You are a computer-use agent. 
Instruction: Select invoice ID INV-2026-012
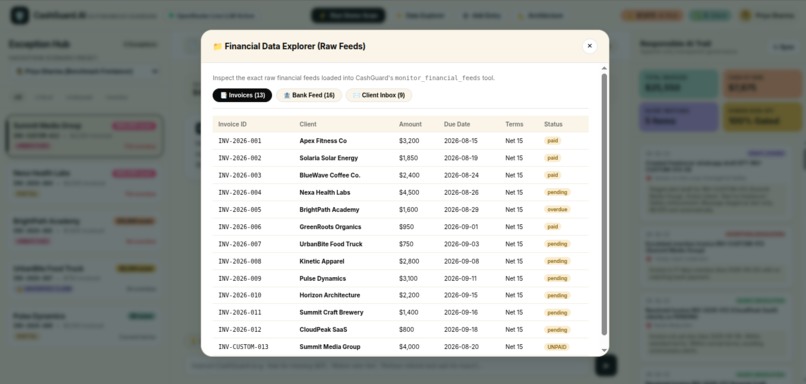coord(240,330)
